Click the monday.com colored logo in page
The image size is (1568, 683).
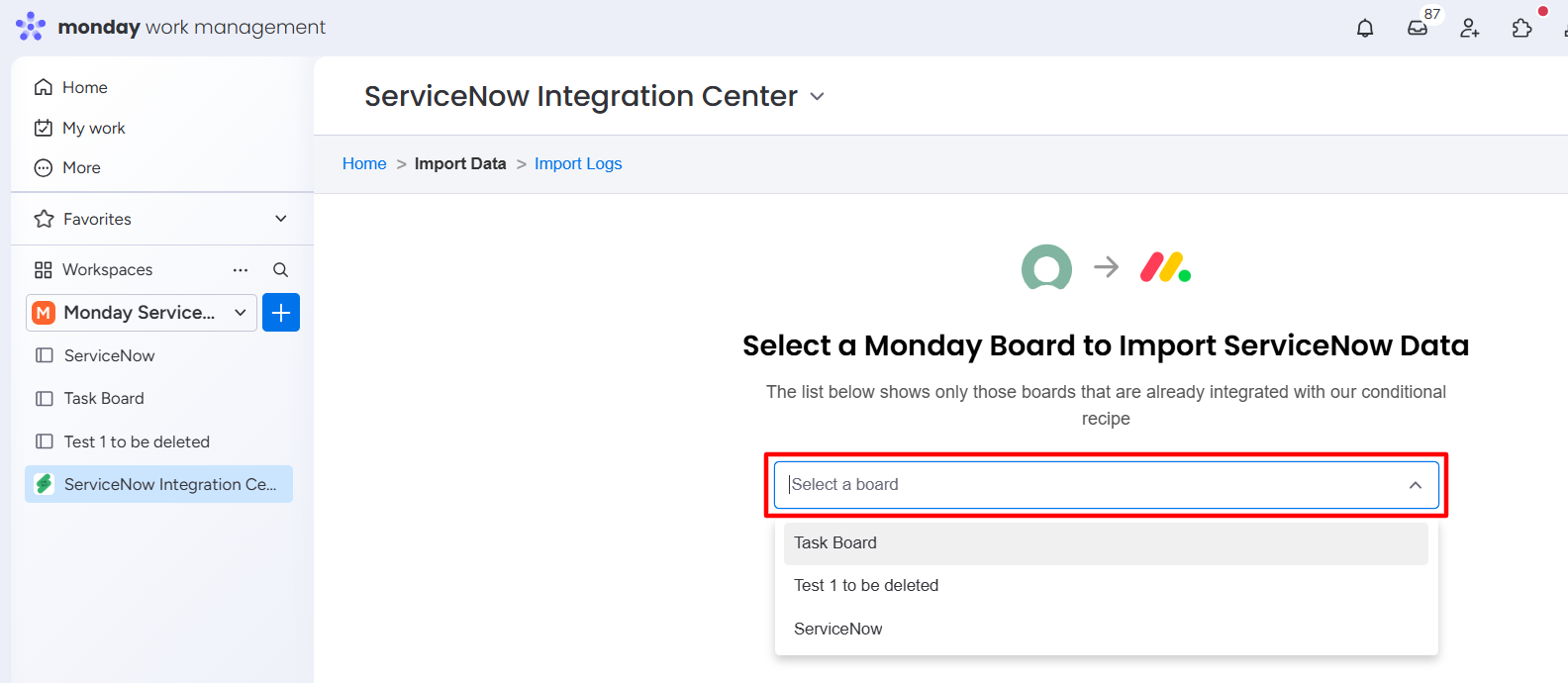click(1165, 267)
